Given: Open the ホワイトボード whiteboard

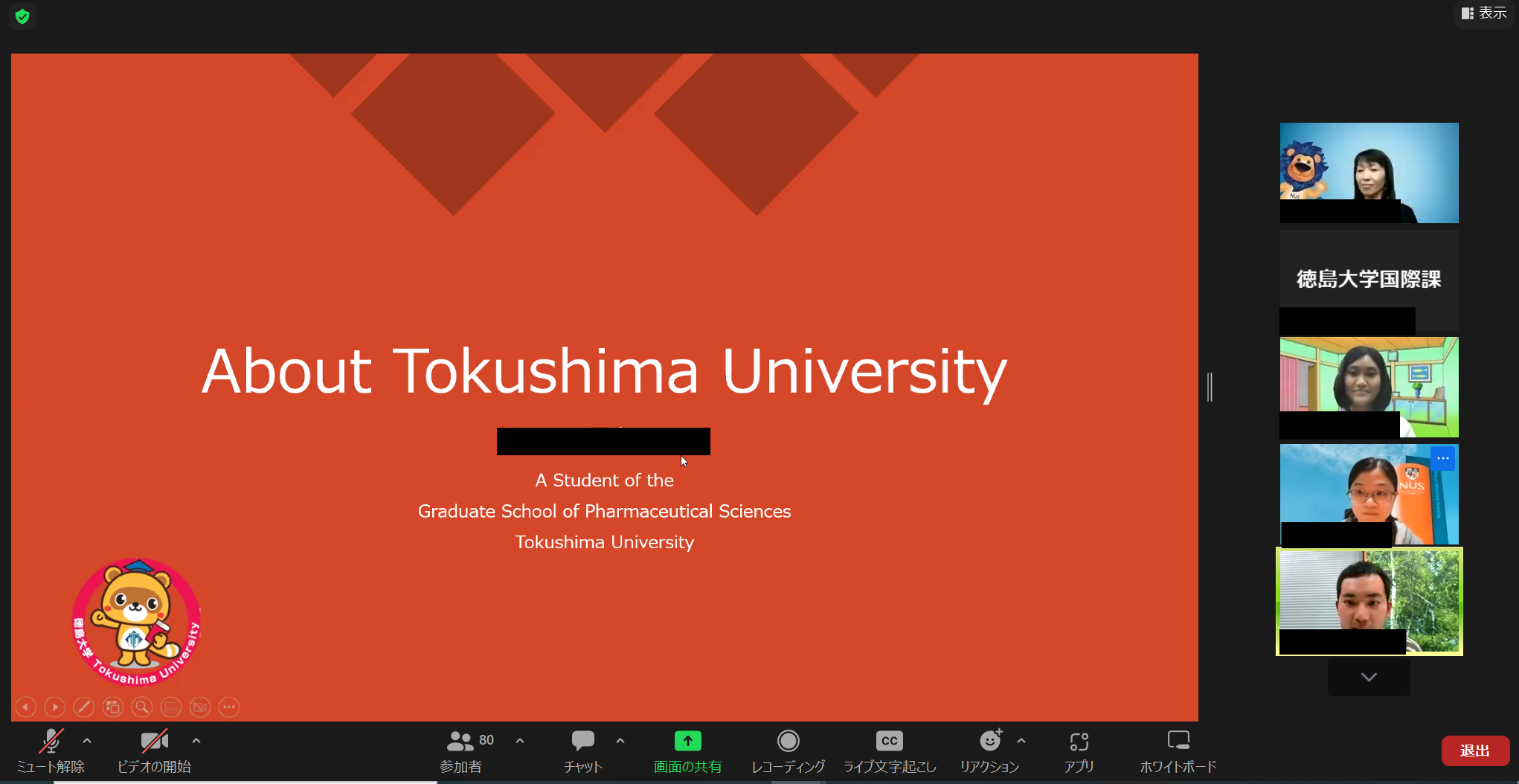Looking at the screenshot, I should coord(1178,751).
